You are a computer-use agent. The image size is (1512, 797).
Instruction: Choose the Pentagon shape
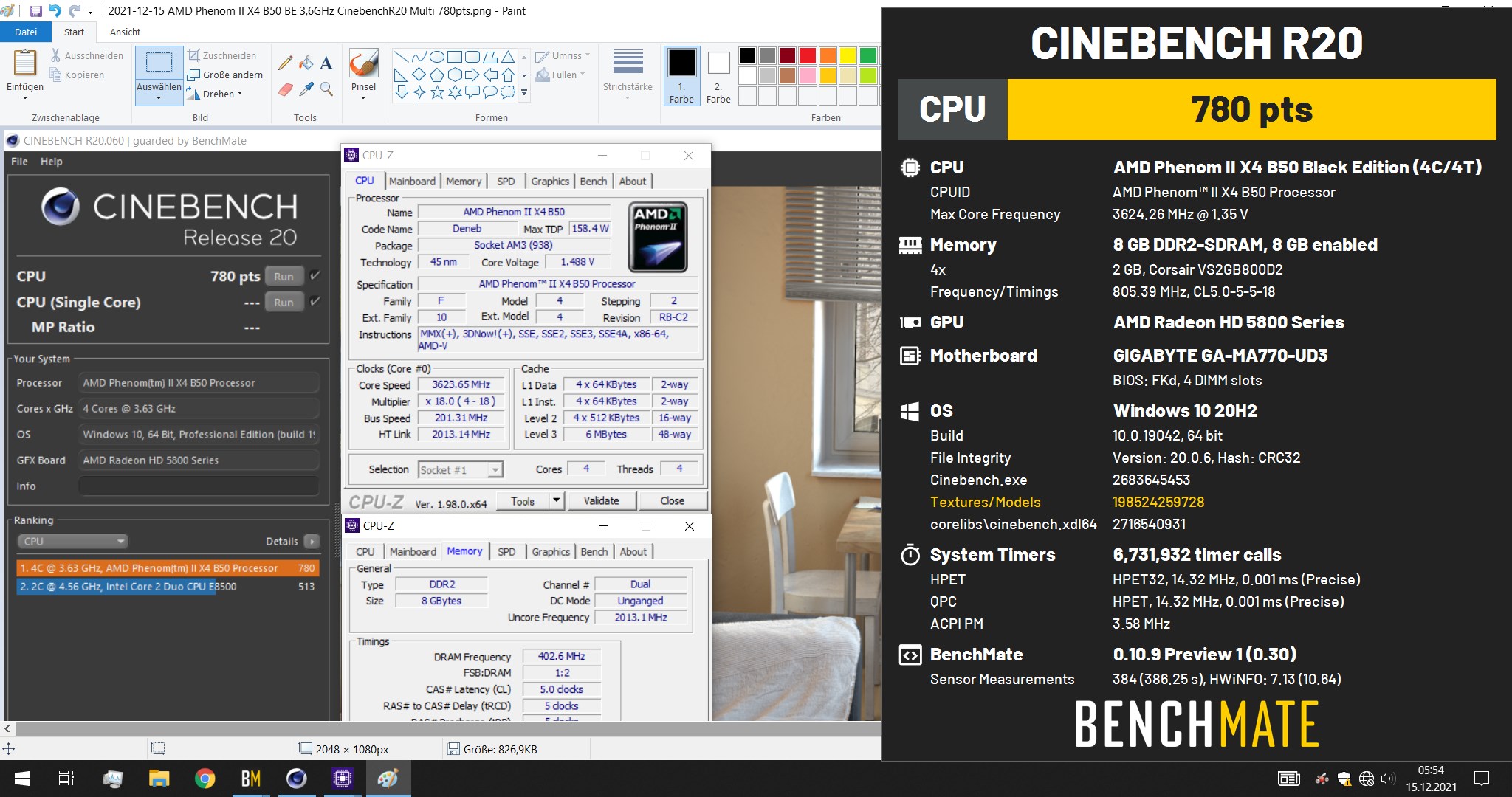tap(437, 75)
